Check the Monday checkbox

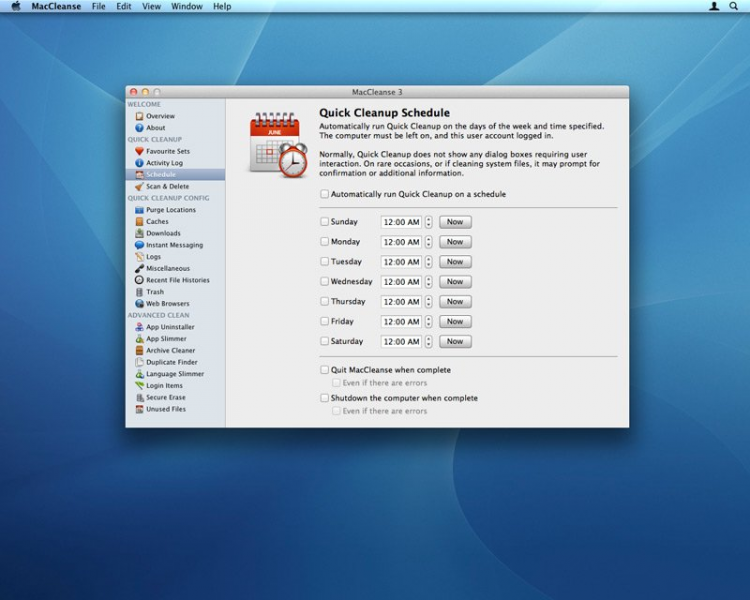[324, 242]
